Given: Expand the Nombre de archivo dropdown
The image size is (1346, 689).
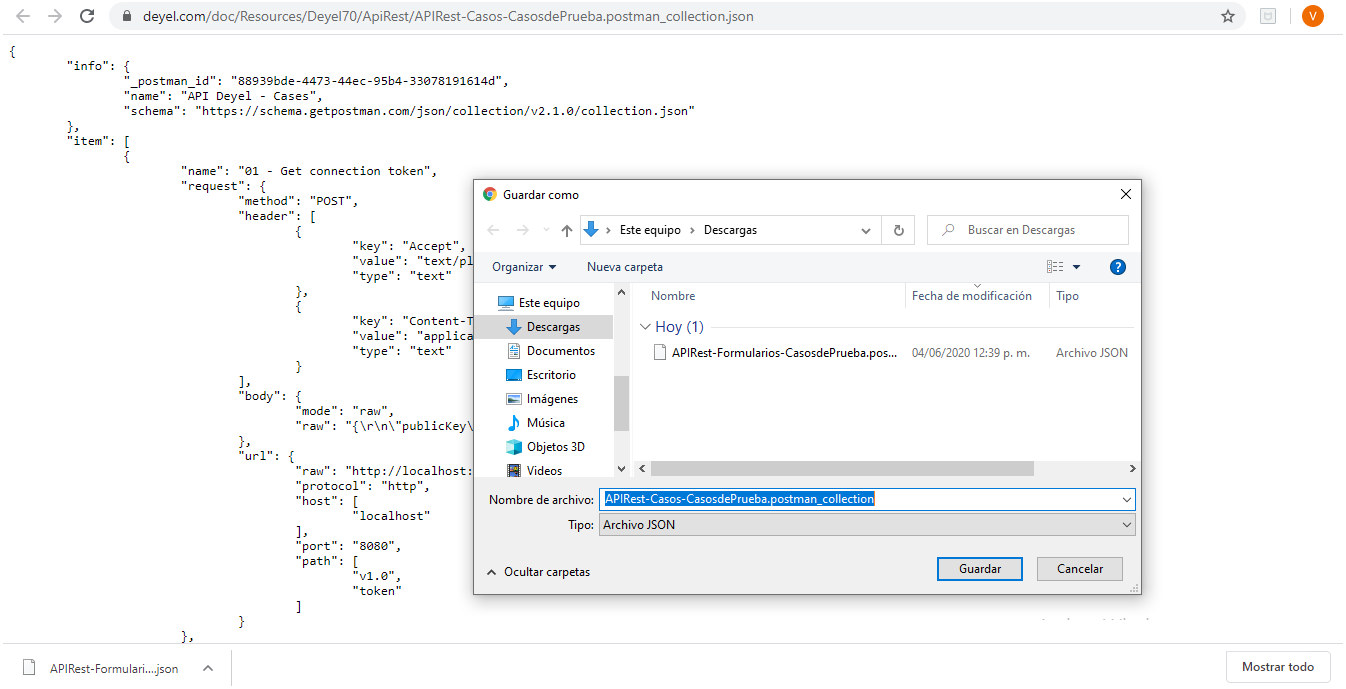Looking at the screenshot, I should [x=1127, y=499].
